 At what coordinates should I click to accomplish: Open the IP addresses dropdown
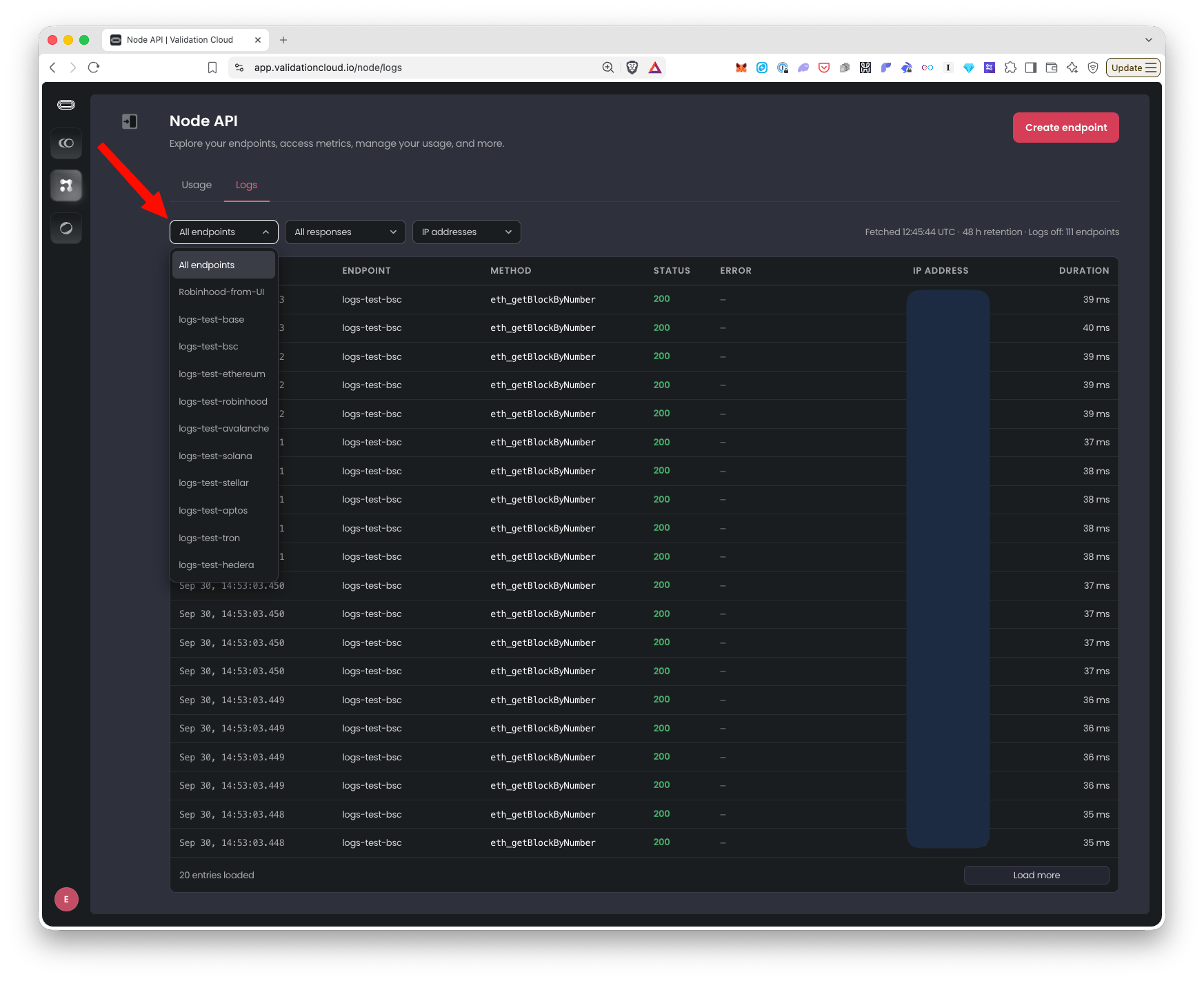[467, 232]
